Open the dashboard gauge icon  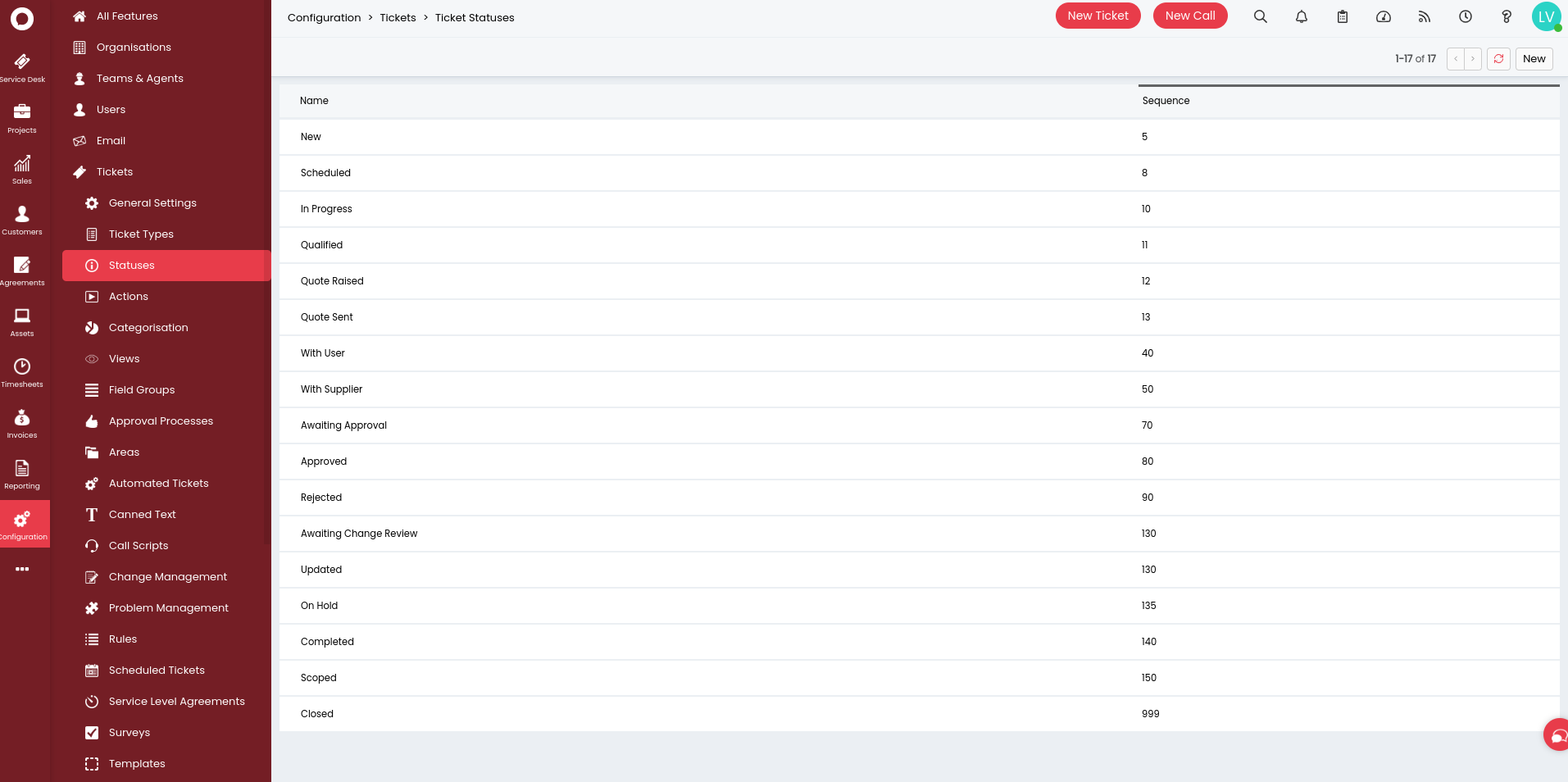click(x=1383, y=16)
